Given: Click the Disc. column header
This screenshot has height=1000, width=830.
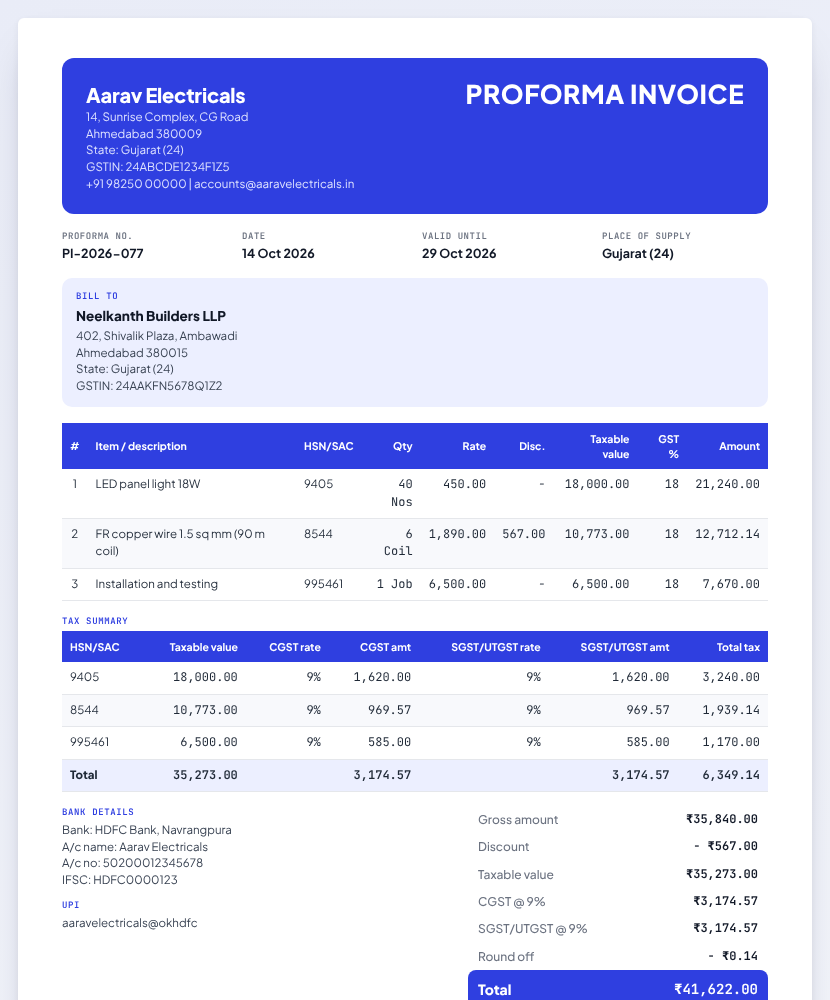Looking at the screenshot, I should [532, 446].
